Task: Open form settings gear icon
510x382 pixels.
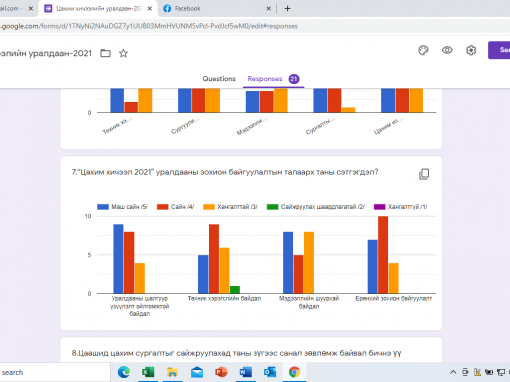Action: click(471, 50)
